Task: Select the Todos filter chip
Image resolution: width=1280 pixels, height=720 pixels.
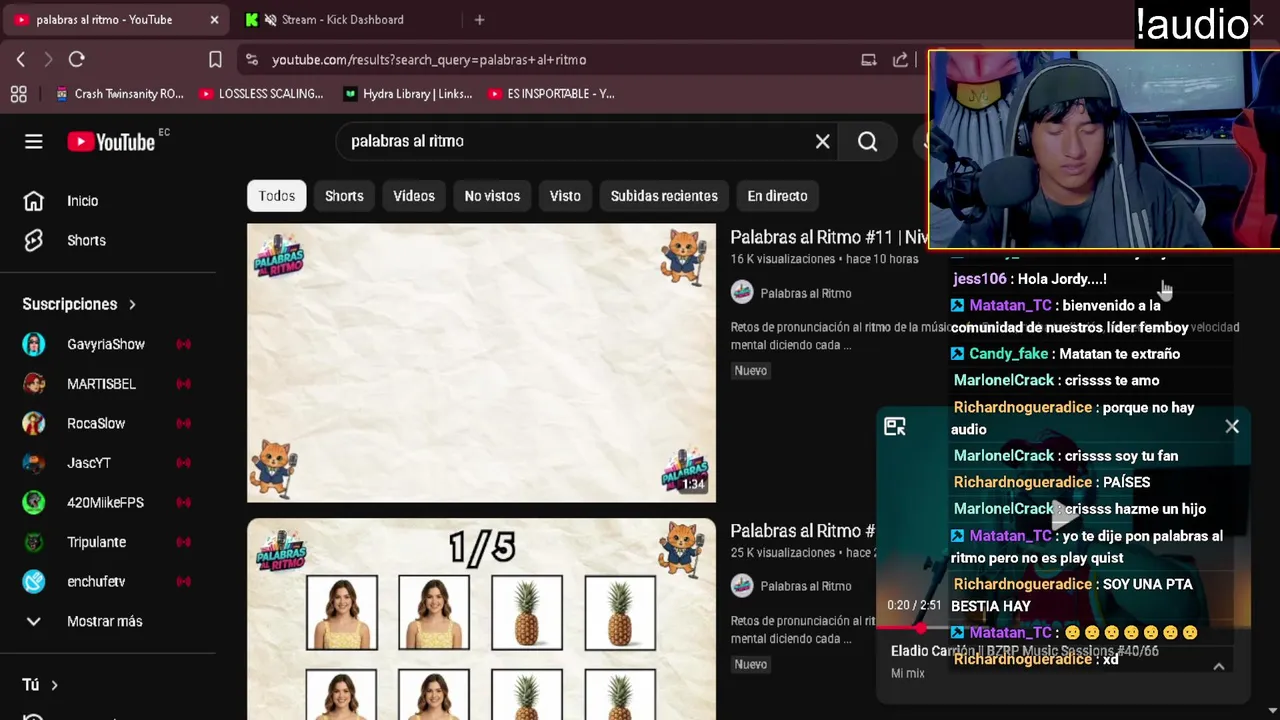Action: (277, 196)
